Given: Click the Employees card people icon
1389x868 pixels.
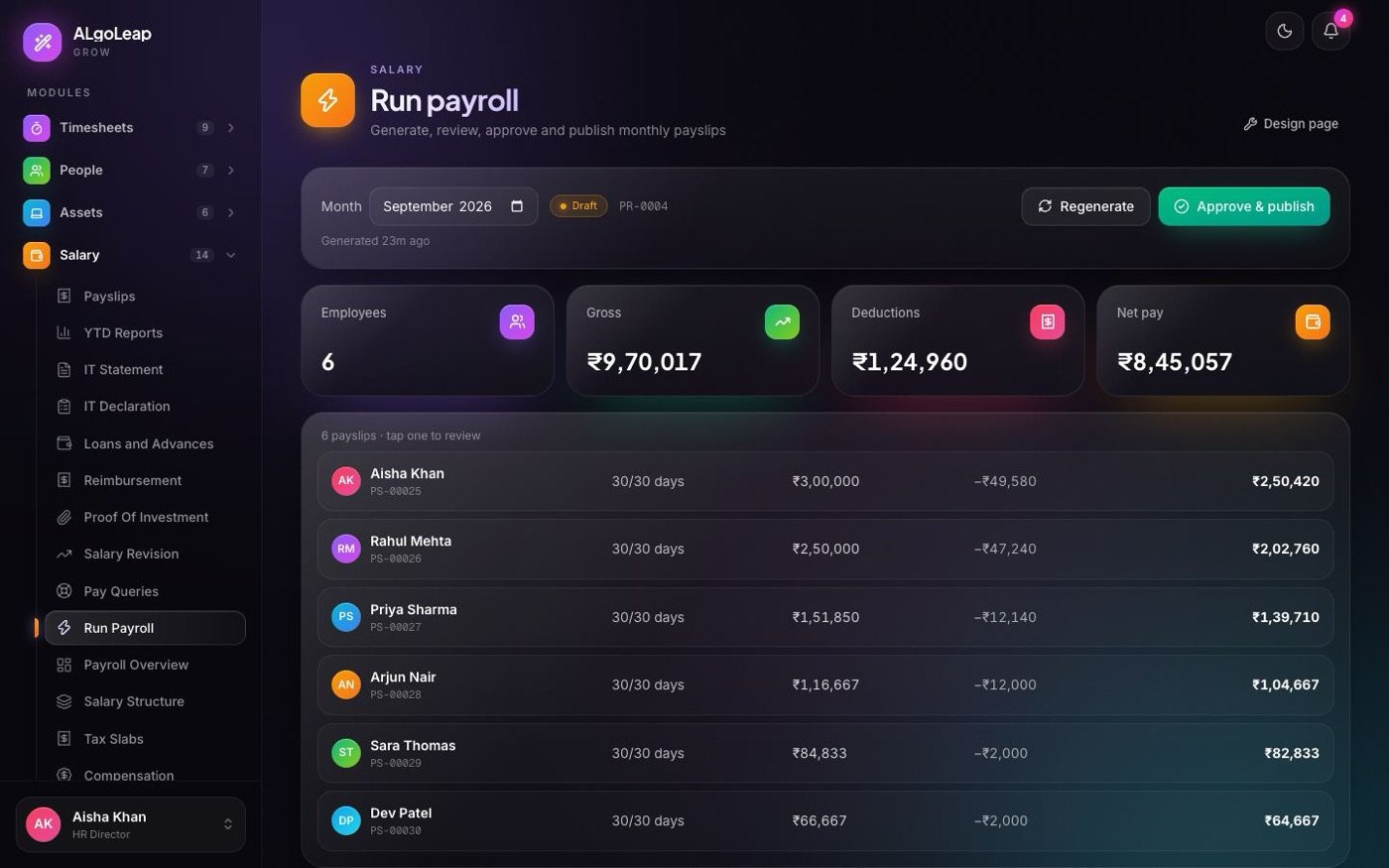Looking at the screenshot, I should pos(517,321).
